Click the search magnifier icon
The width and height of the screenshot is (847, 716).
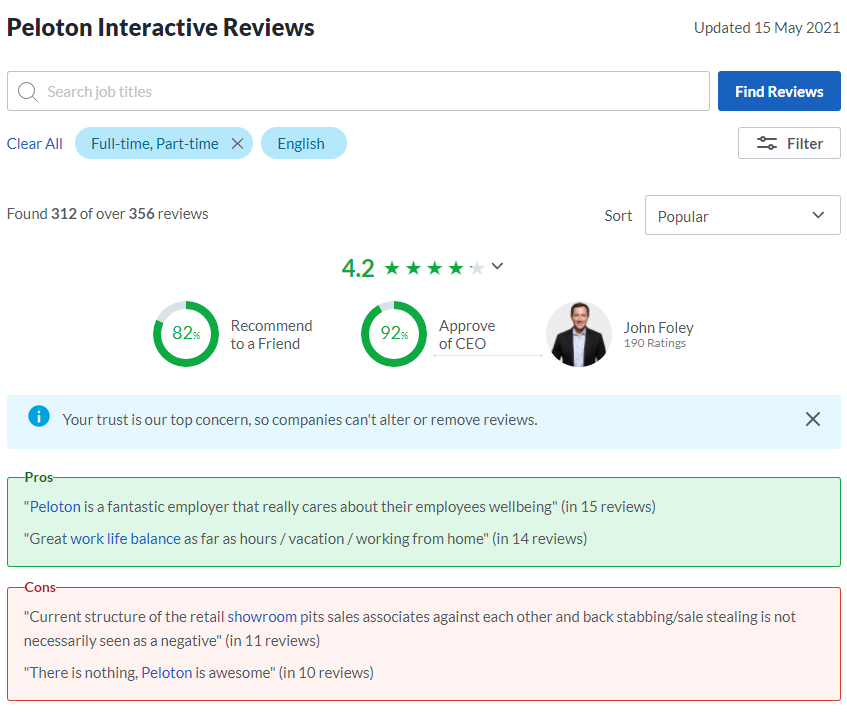click(28, 92)
